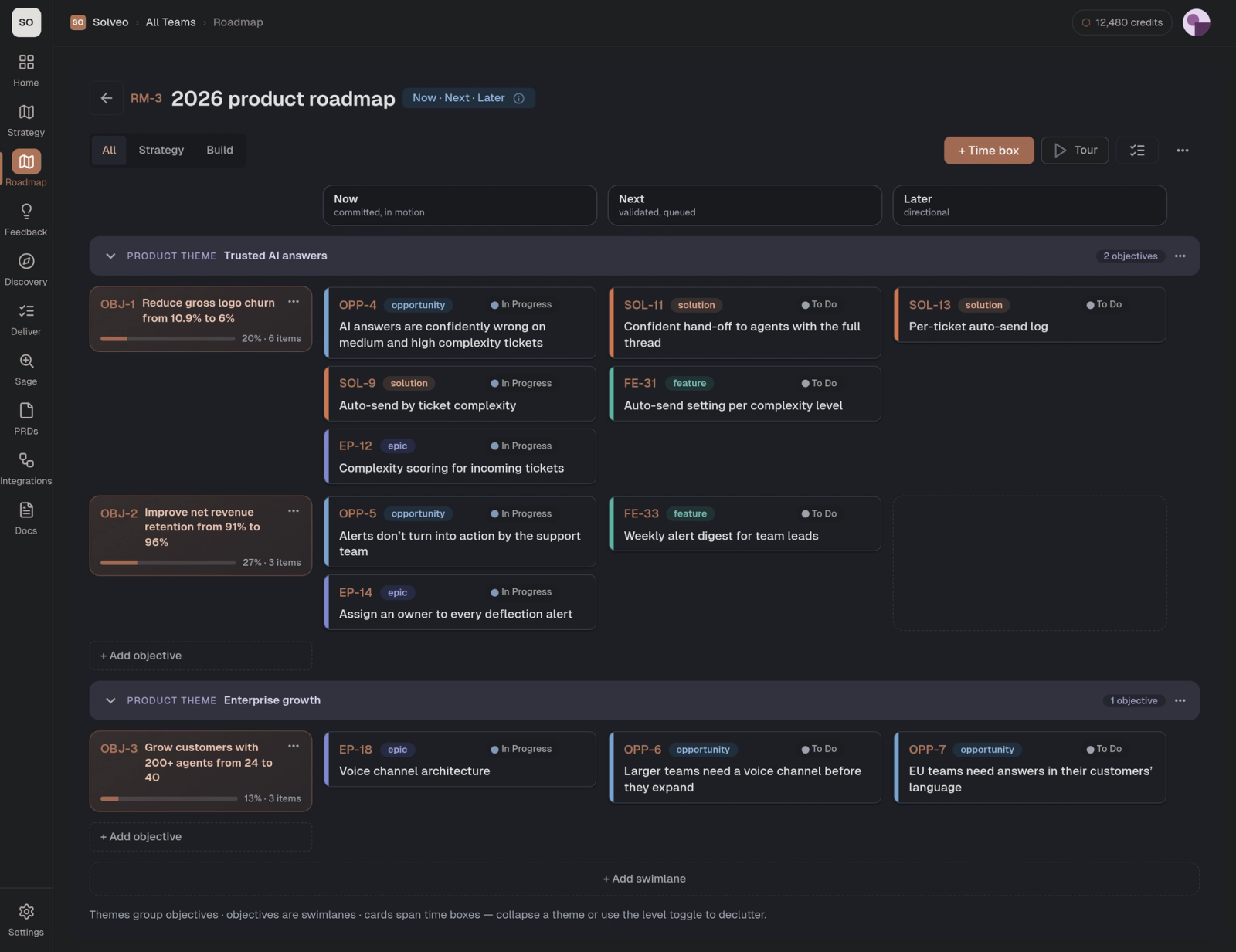Viewport: 1236px width, 952px height.
Task: Switch to the Build tab
Action: [x=219, y=151]
